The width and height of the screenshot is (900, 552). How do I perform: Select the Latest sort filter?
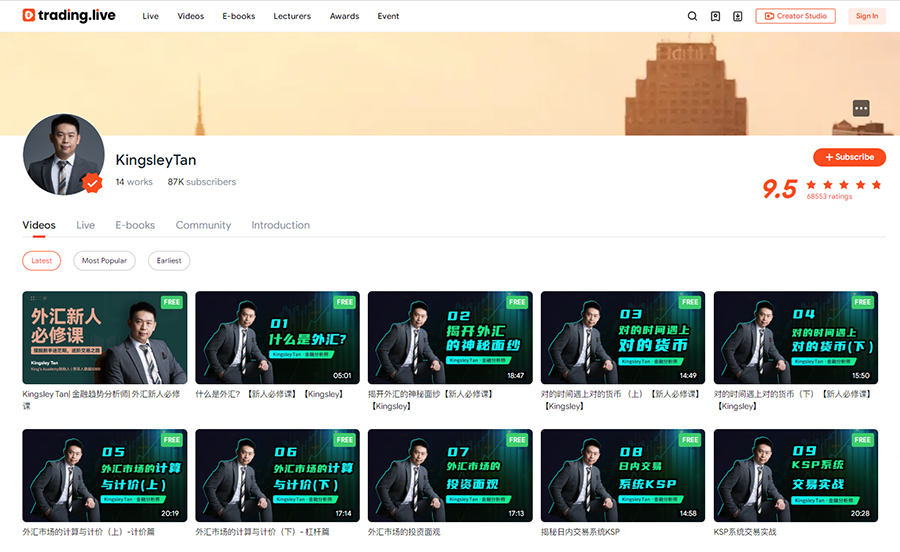click(42, 261)
